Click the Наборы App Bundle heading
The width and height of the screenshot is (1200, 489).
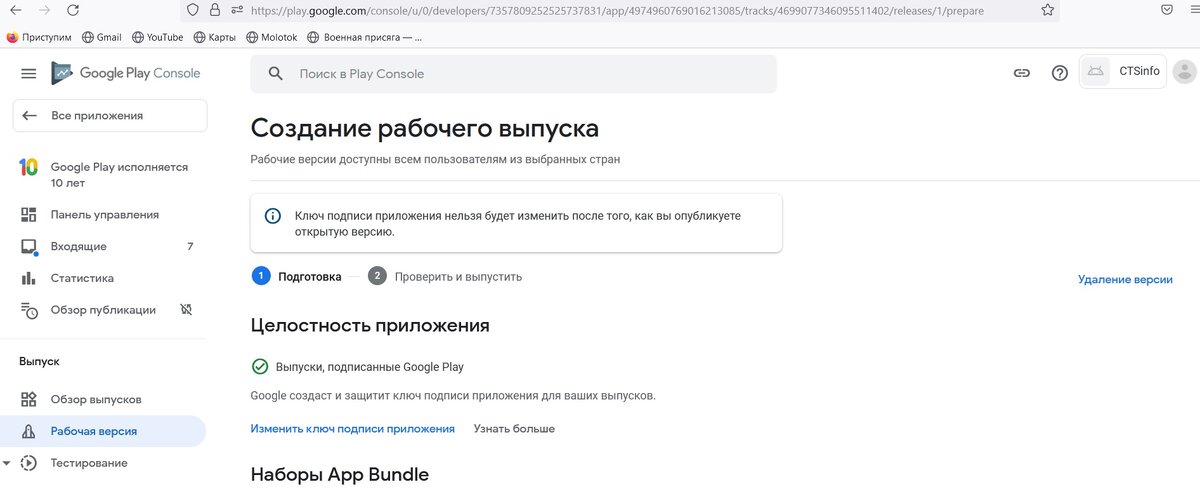pos(340,474)
